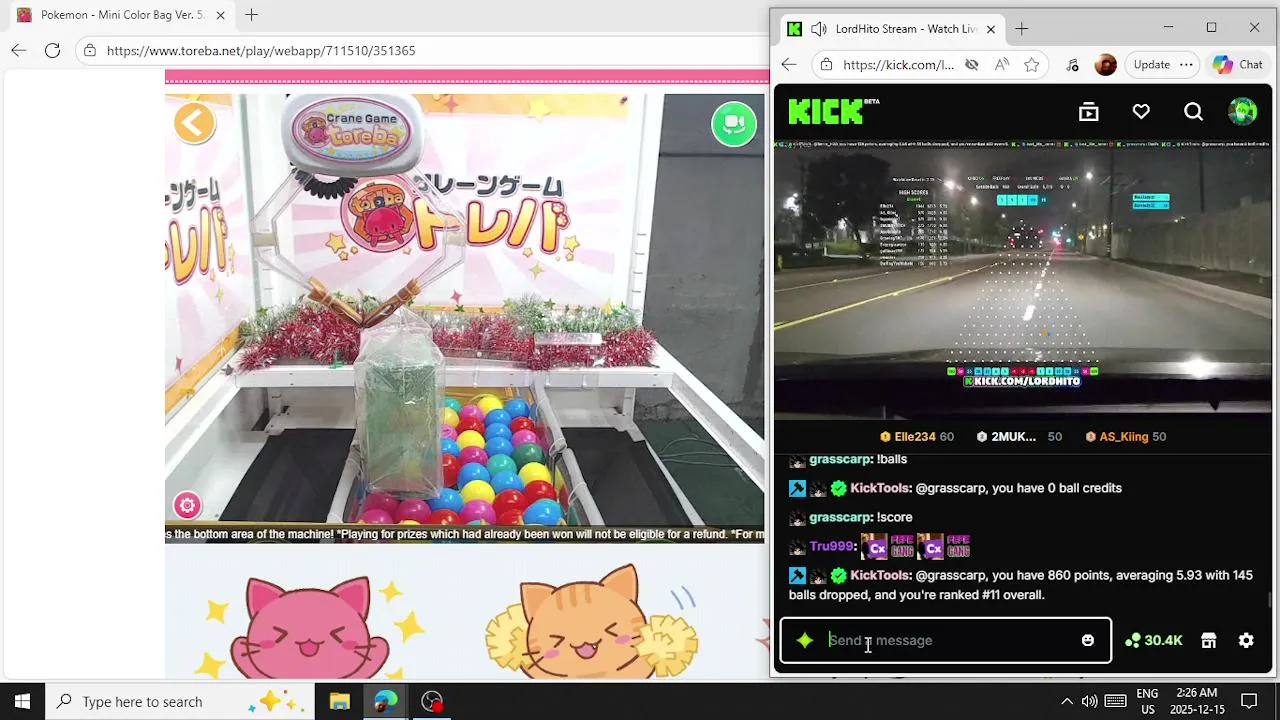Viewport: 1280px width, 720px height.
Task: Open Kick user profile avatar menu
Action: [x=1242, y=112]
